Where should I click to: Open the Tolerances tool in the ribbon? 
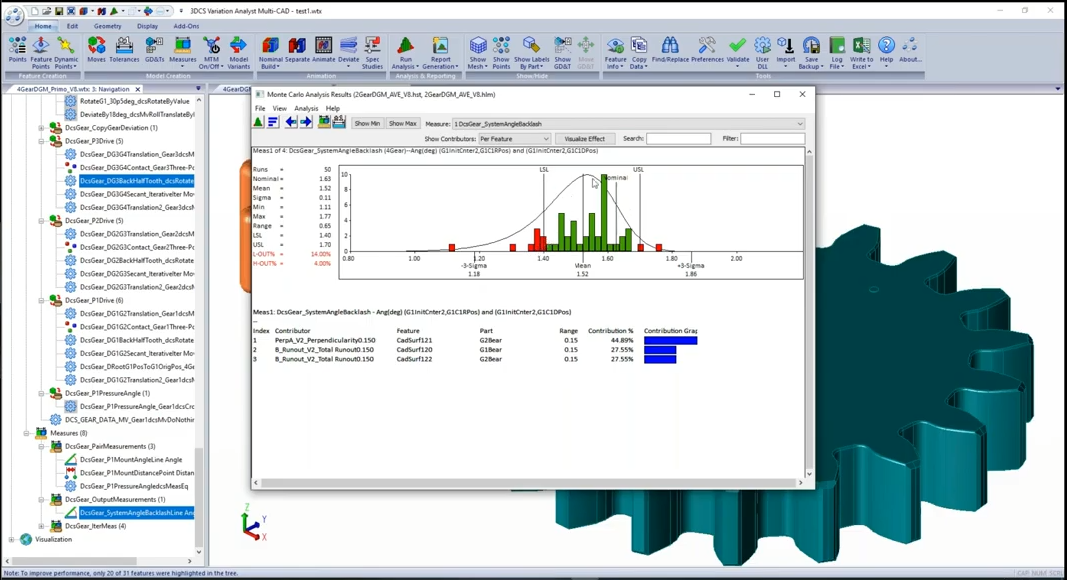pos(124,50)
